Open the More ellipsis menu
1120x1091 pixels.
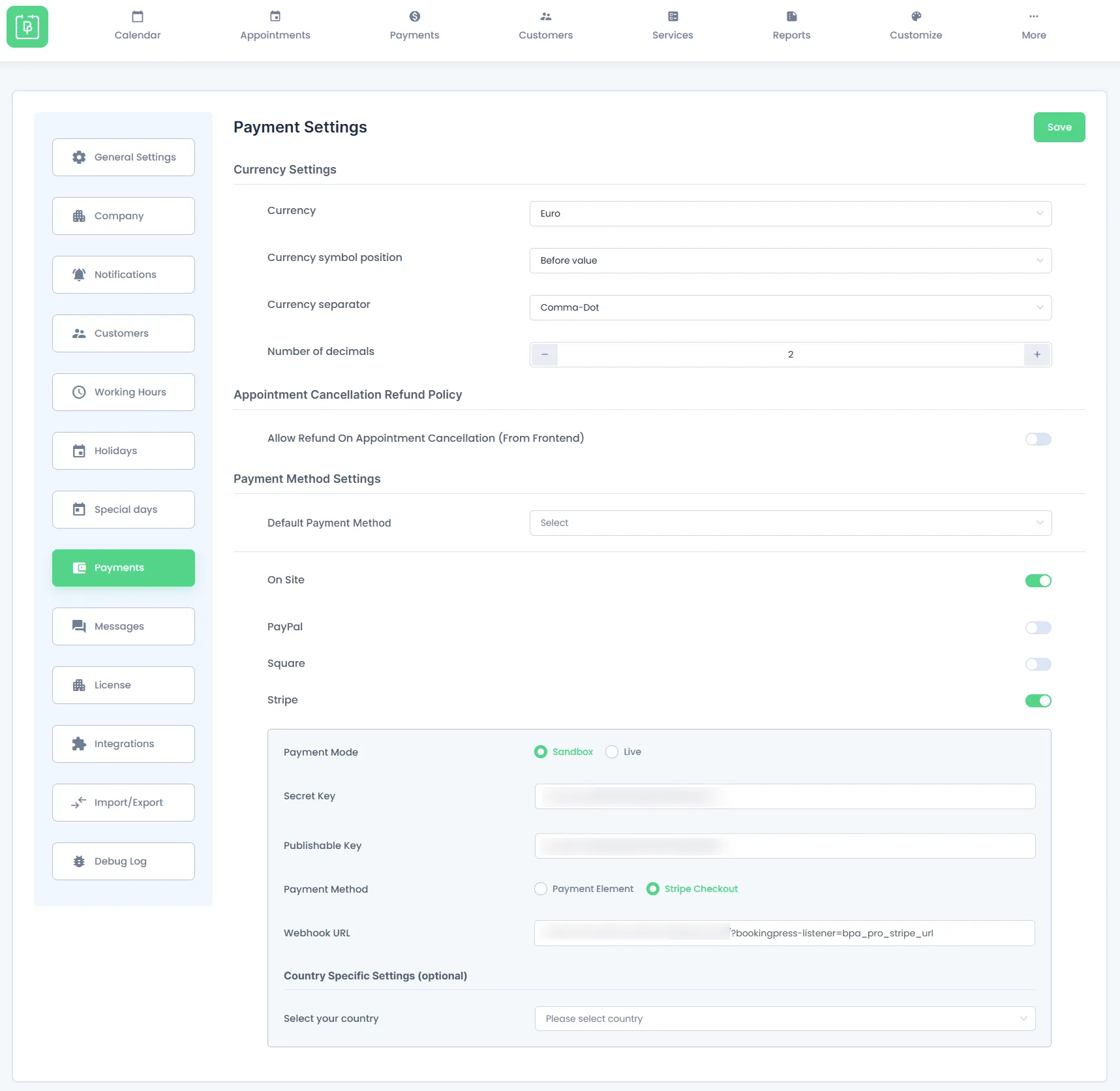click(1034, 16)
